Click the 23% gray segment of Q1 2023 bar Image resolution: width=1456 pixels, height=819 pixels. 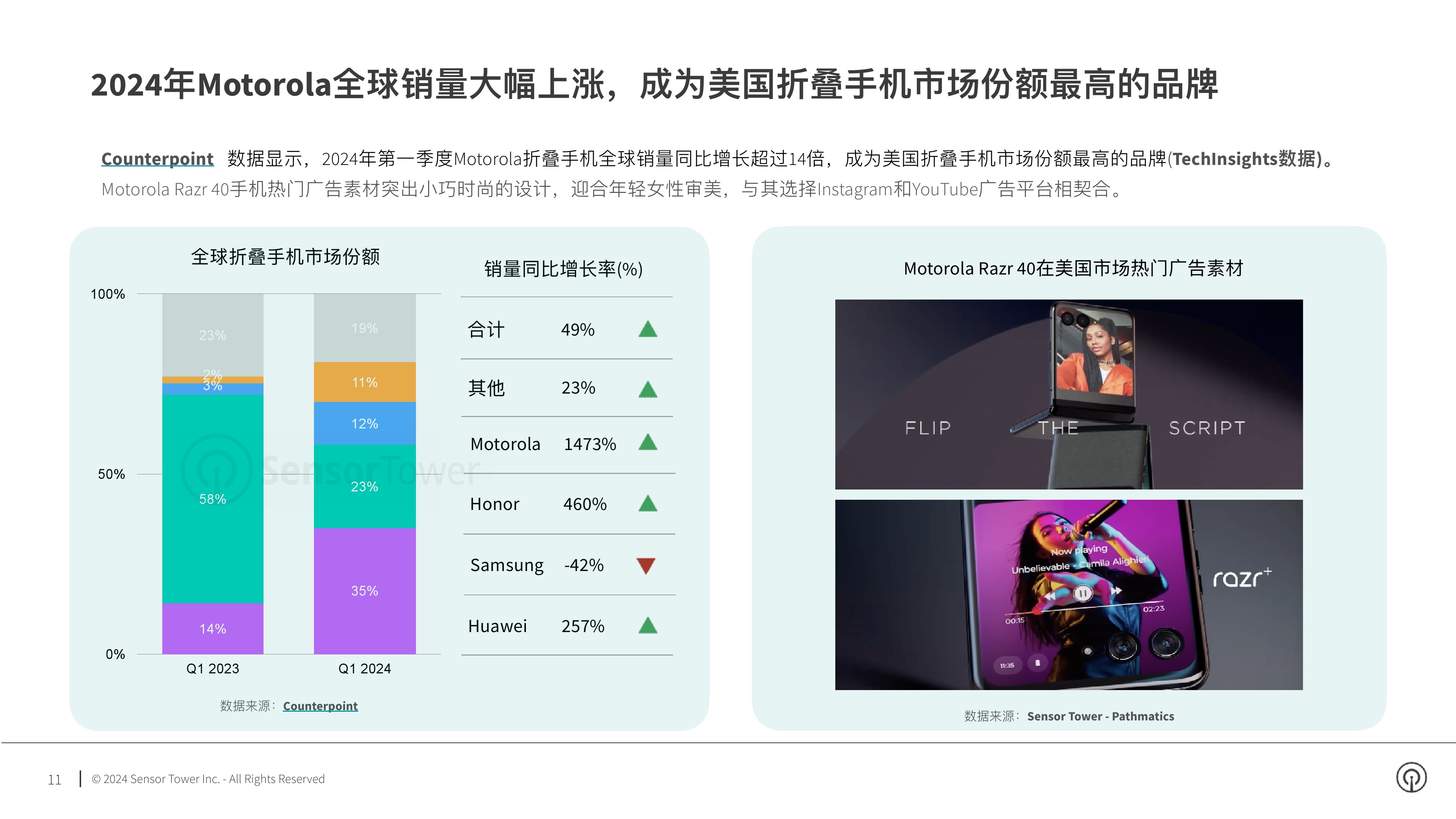pos(212,335)
